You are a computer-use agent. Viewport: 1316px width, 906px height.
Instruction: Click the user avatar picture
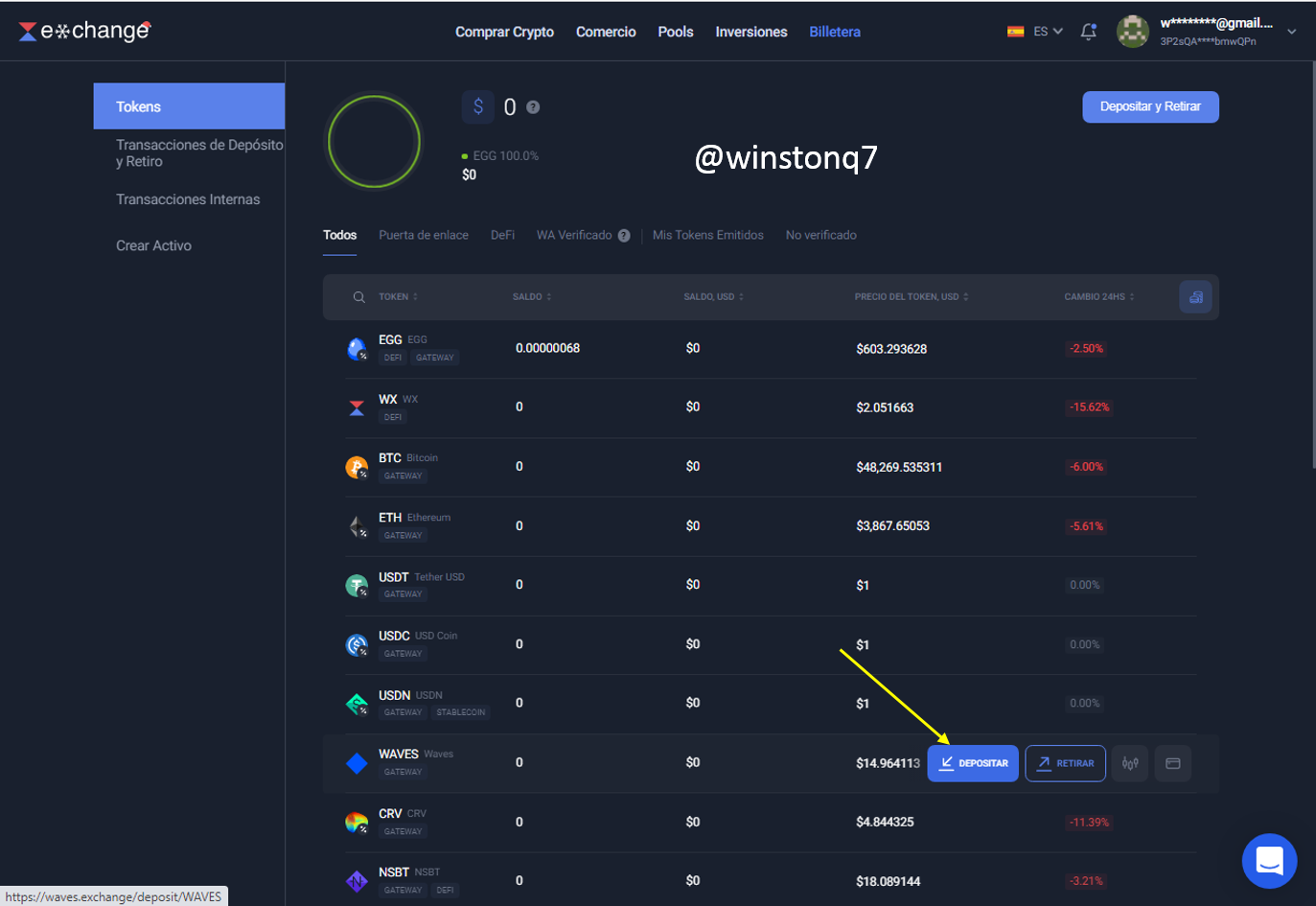[x=1133, y=32]
